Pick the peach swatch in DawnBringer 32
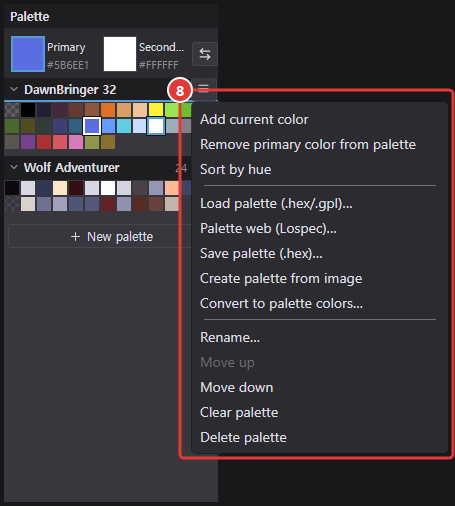 pyautogui.click(x=140, y=110)
